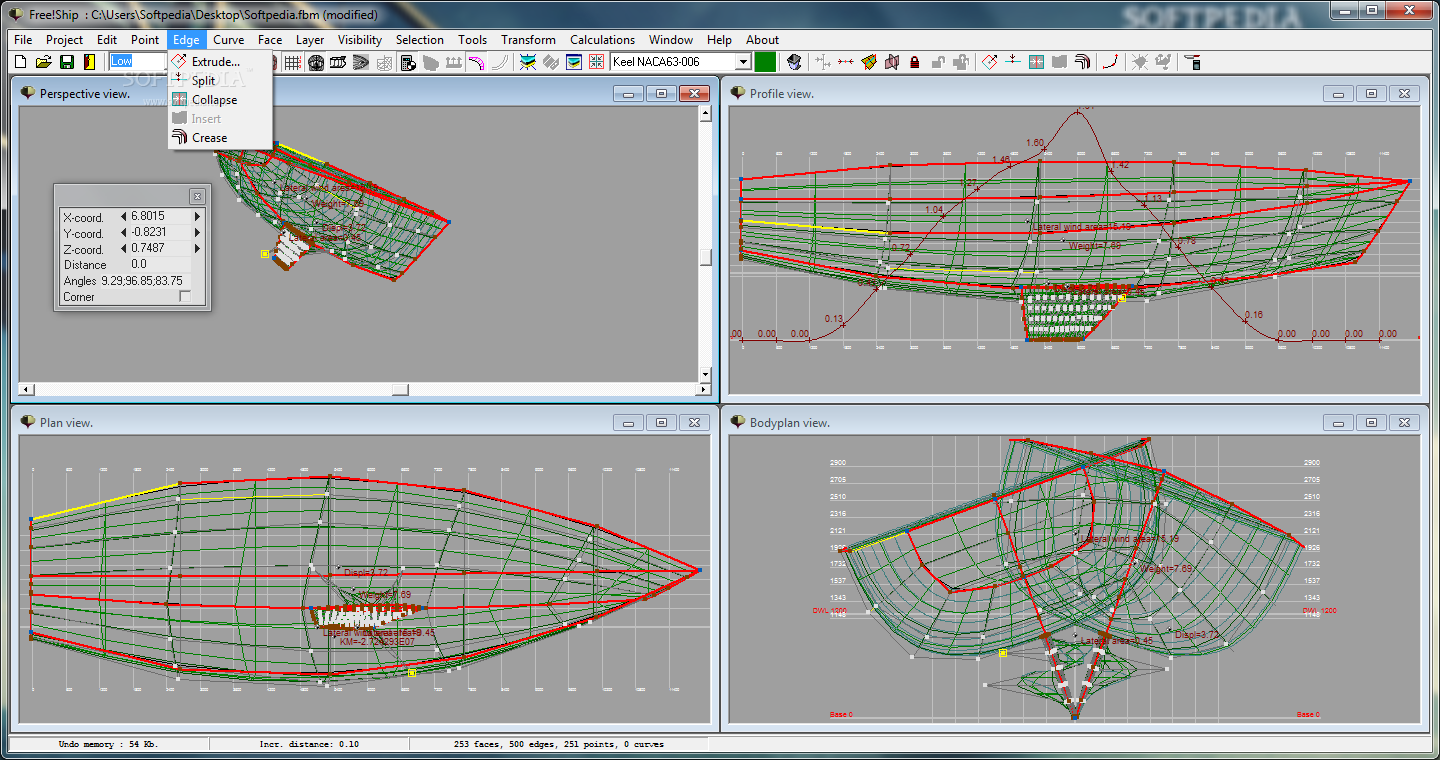
Task: Open the Selection menu
Action: 419,40
